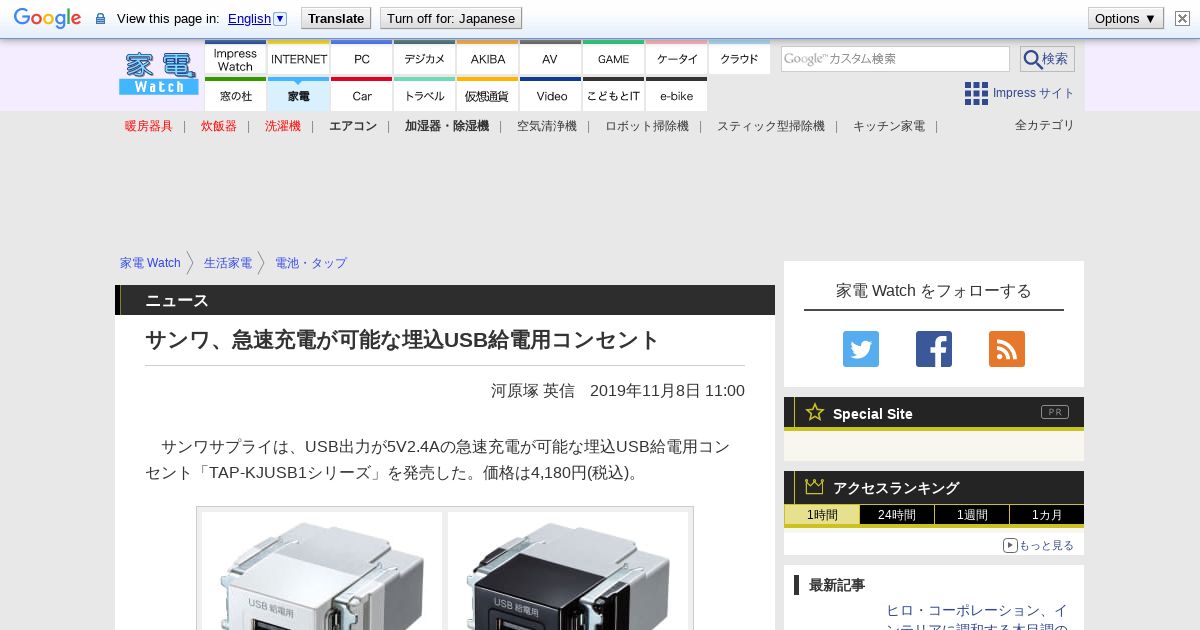The width and height of the screenshot is (1200, 630).
Task: Open the こどもとIT nav tab
Action: (614, 95)
